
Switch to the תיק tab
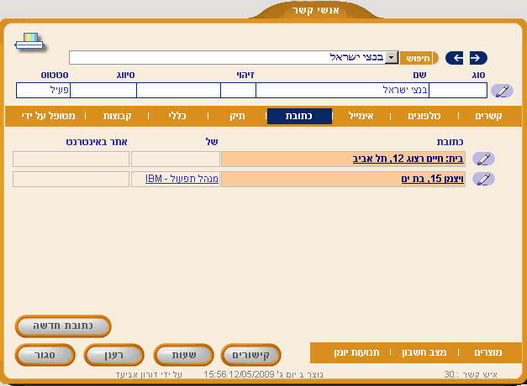(x=237, y=116)
